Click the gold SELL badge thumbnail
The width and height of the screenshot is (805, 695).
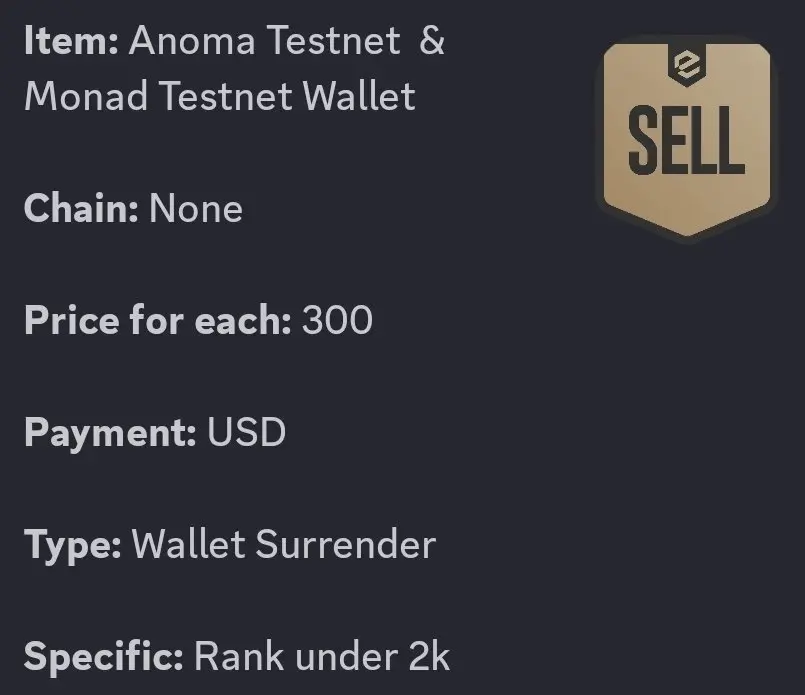[x=687, y=140]
